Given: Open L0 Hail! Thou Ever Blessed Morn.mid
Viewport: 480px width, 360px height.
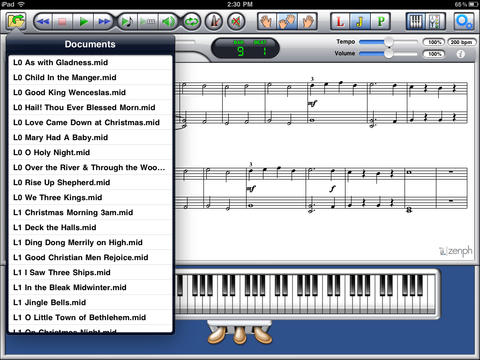Looking at the screenshot, I should (x=90, y=107).
